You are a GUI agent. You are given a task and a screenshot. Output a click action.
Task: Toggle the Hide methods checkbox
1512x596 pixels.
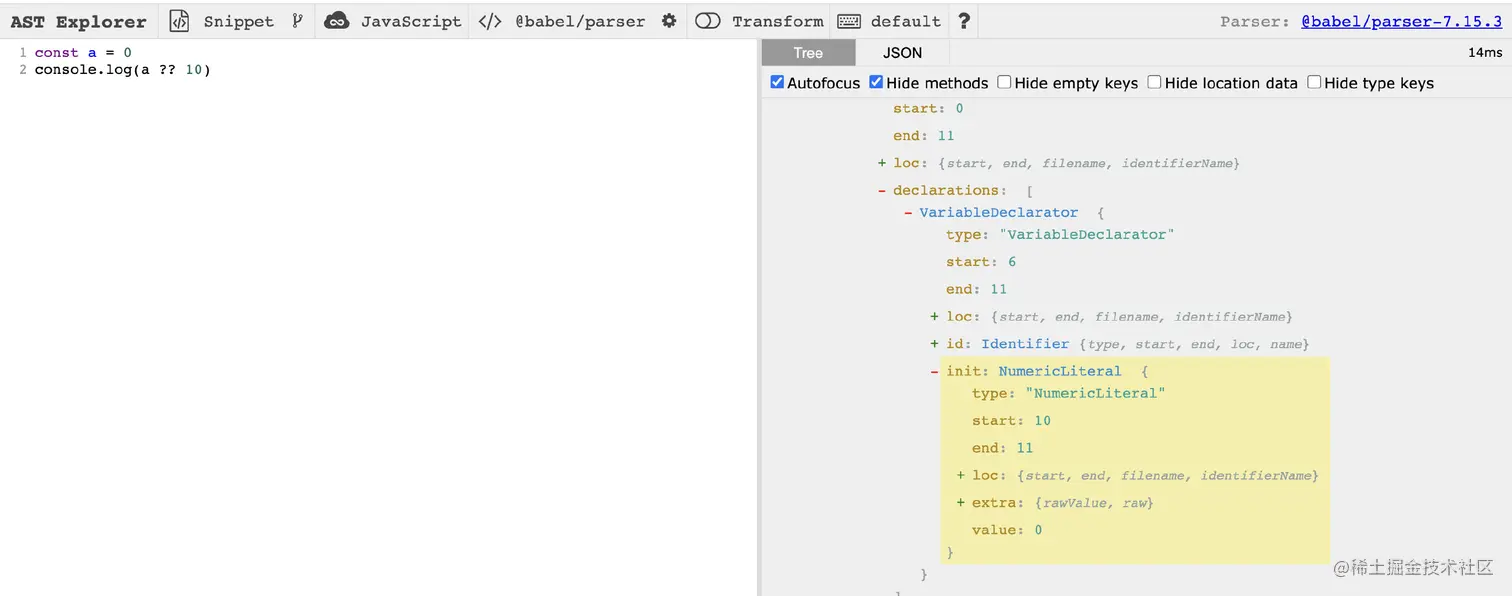click(876, 82)
